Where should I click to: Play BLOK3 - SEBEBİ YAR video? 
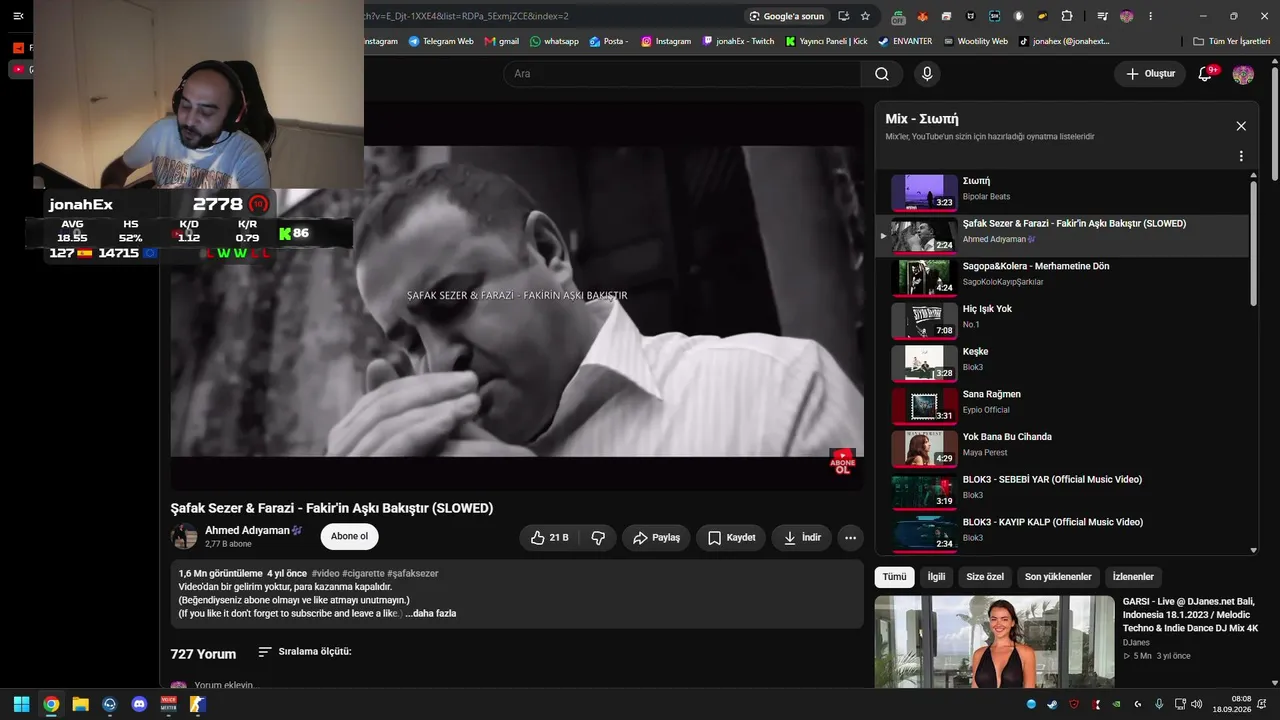pyautogui.click(x=1062, y=492)
